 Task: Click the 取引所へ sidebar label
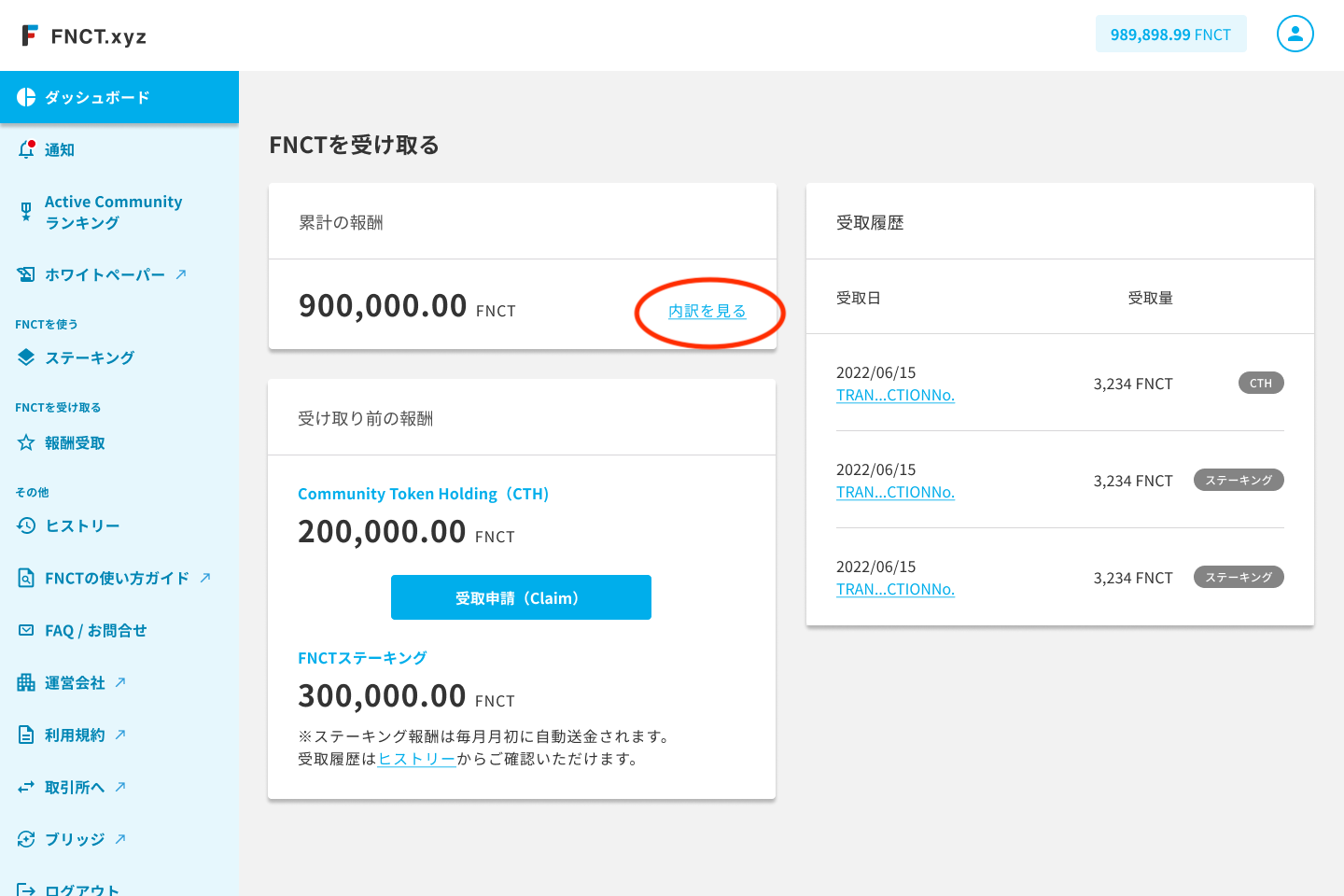(75, 787)
